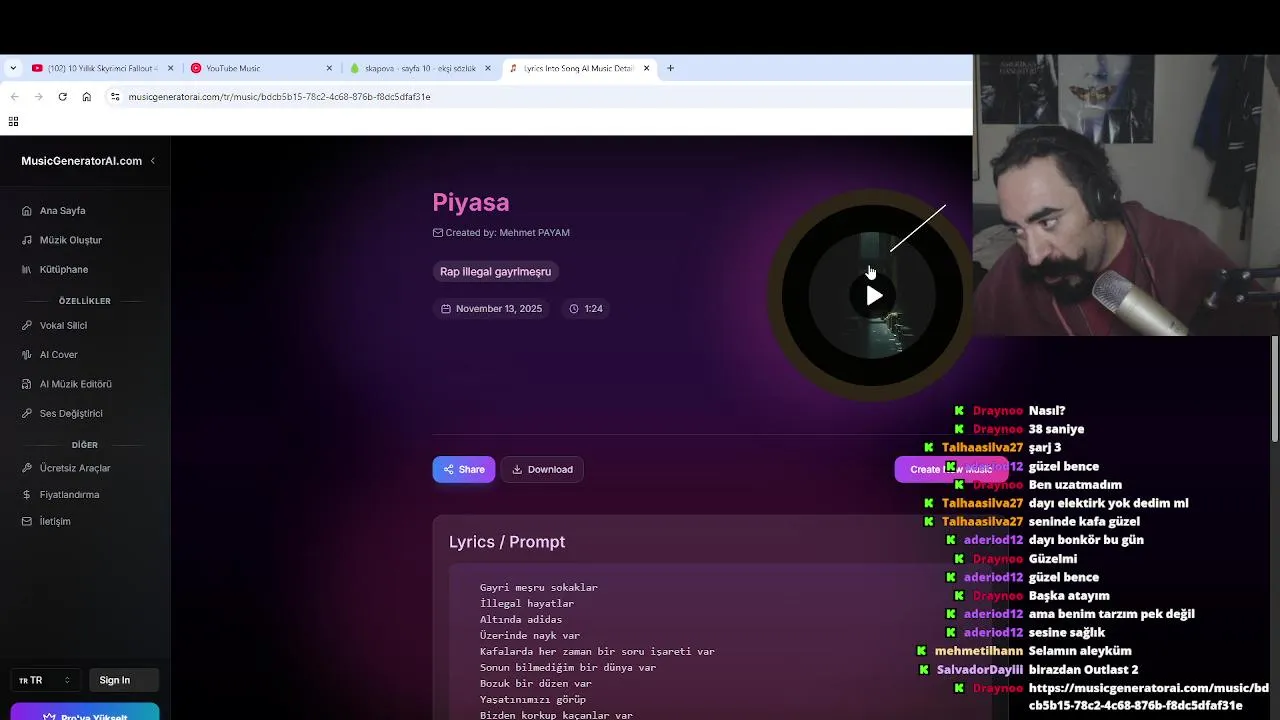Click the browser forward arrow
1280x720 pixels.
click(x=38, y=97)
